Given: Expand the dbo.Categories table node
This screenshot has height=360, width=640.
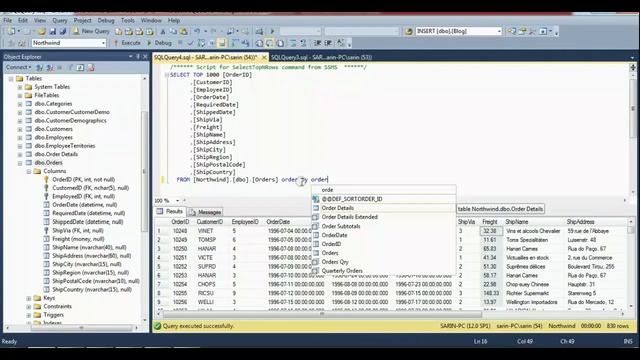Looking at the screenshot, I should (x=20, y=104).
